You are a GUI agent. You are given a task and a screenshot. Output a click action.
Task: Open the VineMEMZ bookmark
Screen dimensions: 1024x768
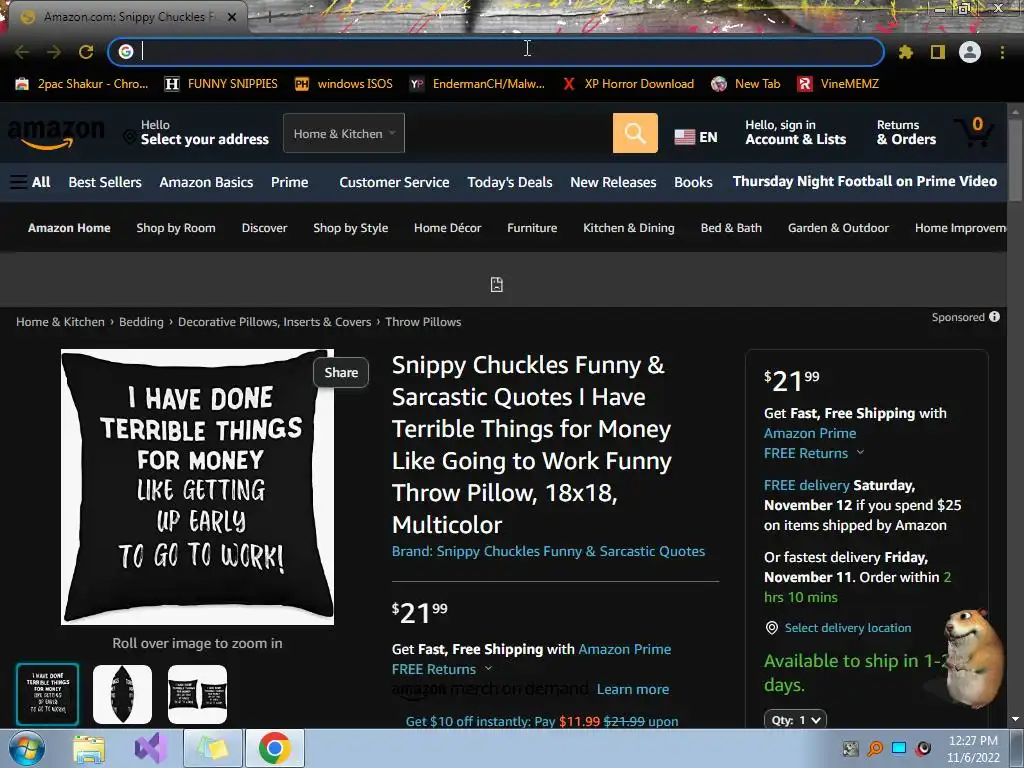tap(838, 84)
